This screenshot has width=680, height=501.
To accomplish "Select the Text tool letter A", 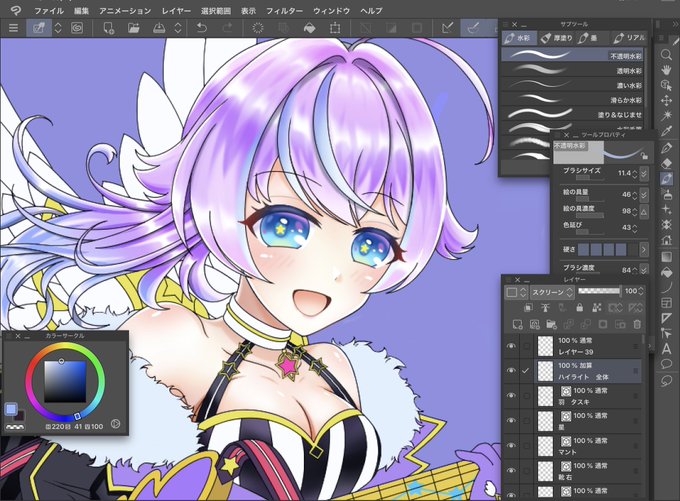I will click(667, 348).
